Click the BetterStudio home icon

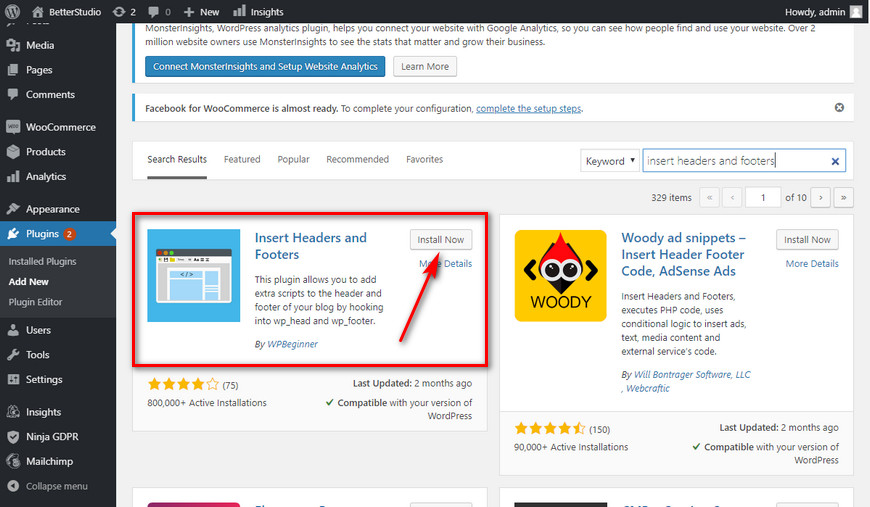point(37,12)
